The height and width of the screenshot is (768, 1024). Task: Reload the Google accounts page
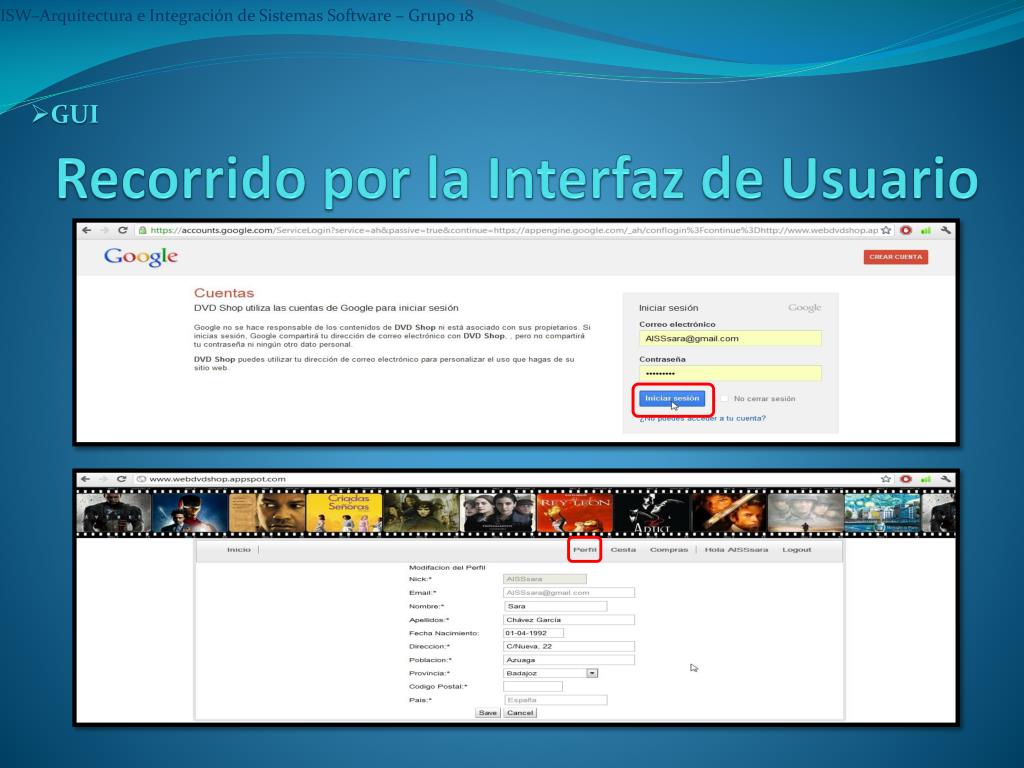pyautogui.click(x=122, y=230)
